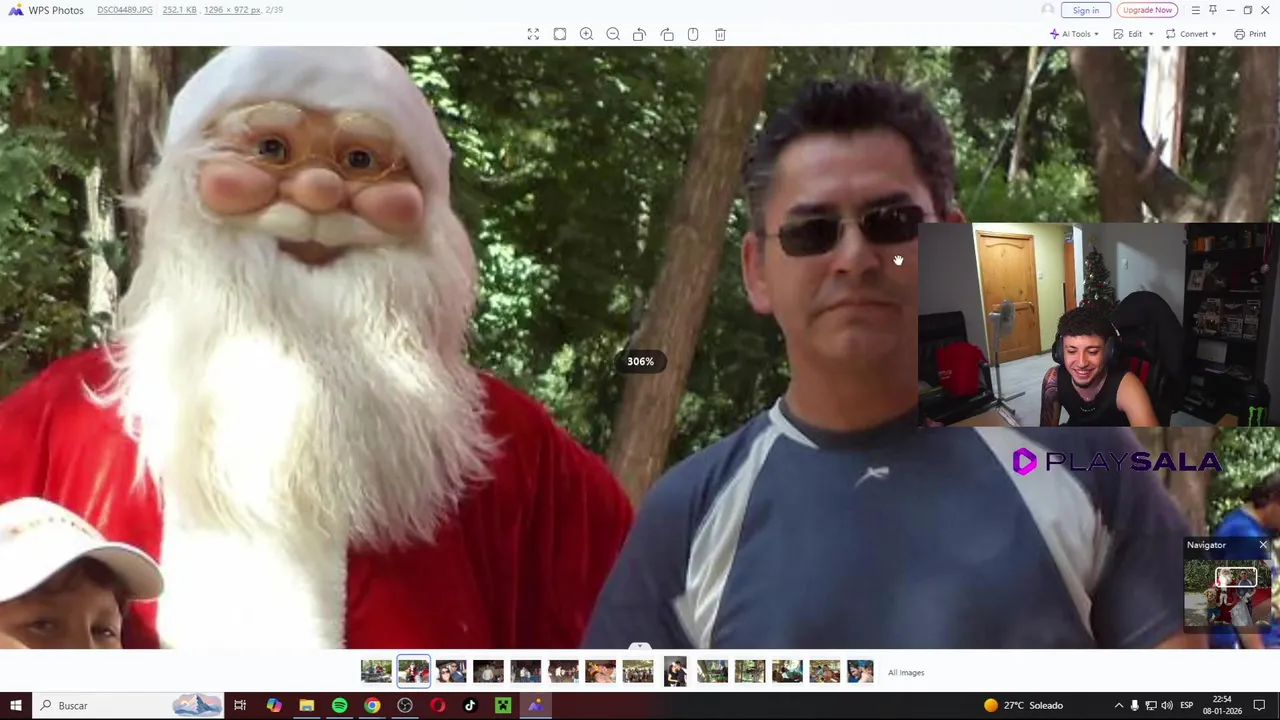This screenshot has width=1280, height=720.
Task: Select the sixth filmstrip thumbnail
Action: (x=563, y=671)
